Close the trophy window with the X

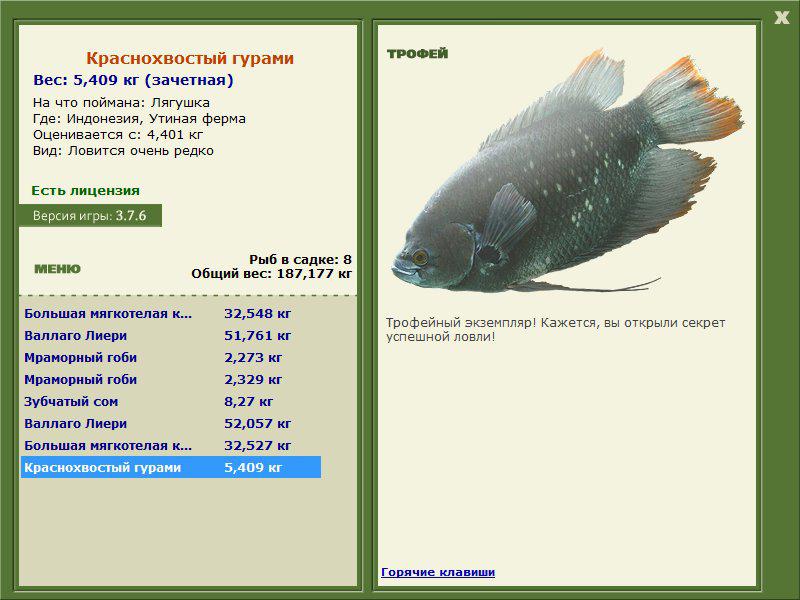point(782,18)
